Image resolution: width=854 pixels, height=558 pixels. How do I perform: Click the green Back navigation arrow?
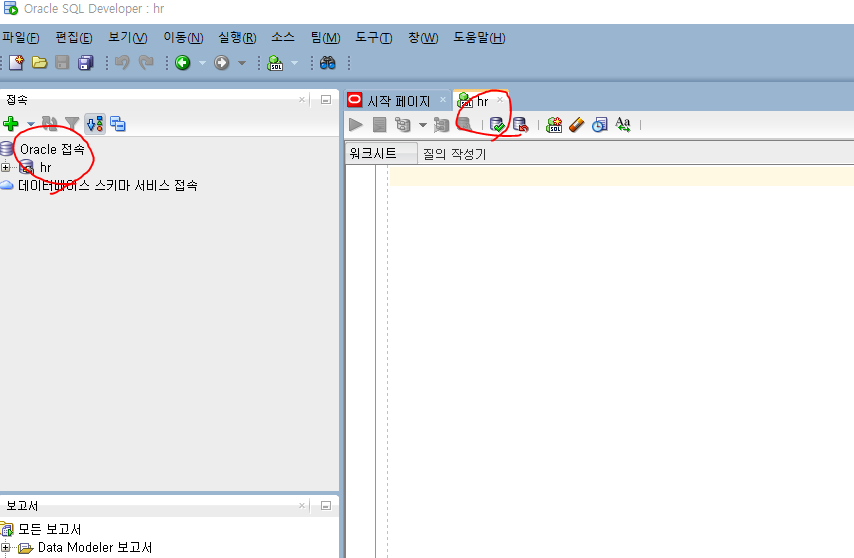pos(182,63)
